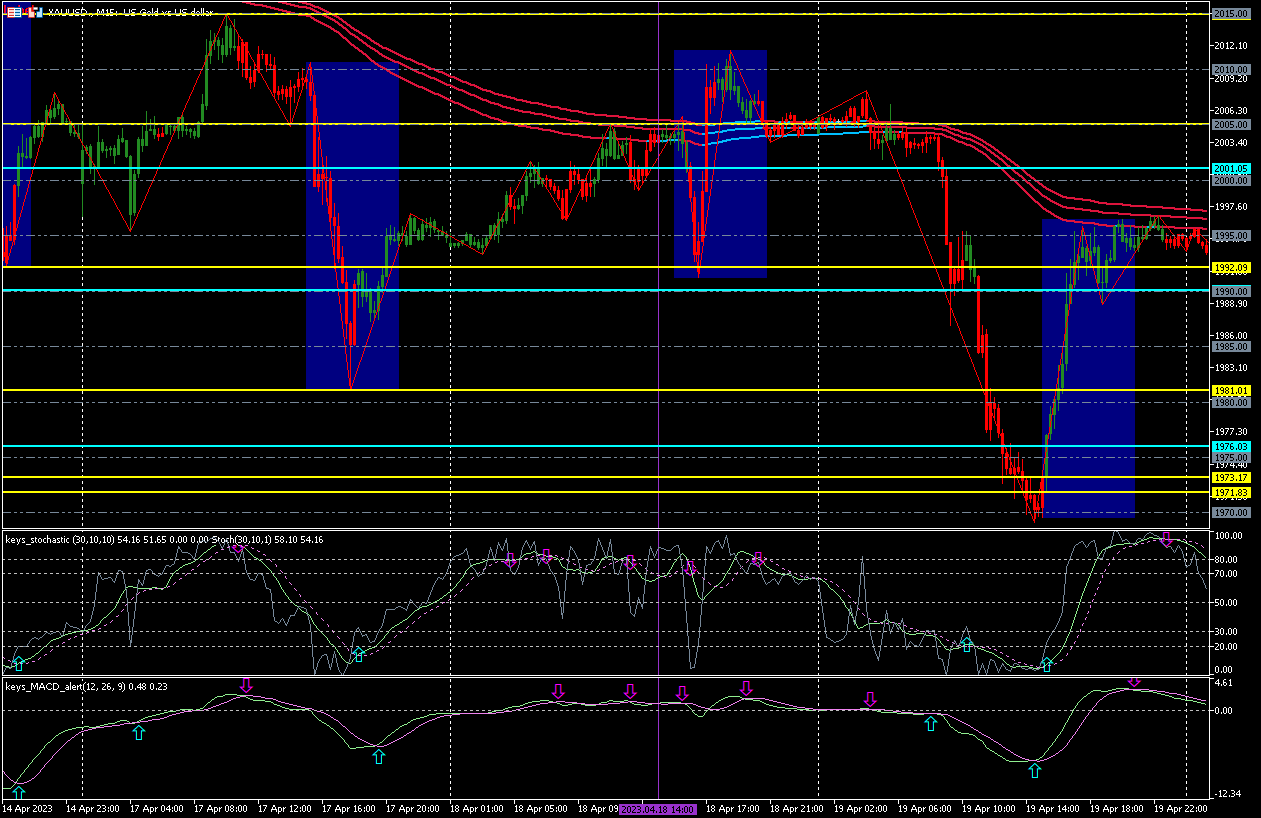Click the MACD magenta down arrow near 17 Apr 08:00
Image resolution: width=1261 pixels, height=818 pixels.
247,685
